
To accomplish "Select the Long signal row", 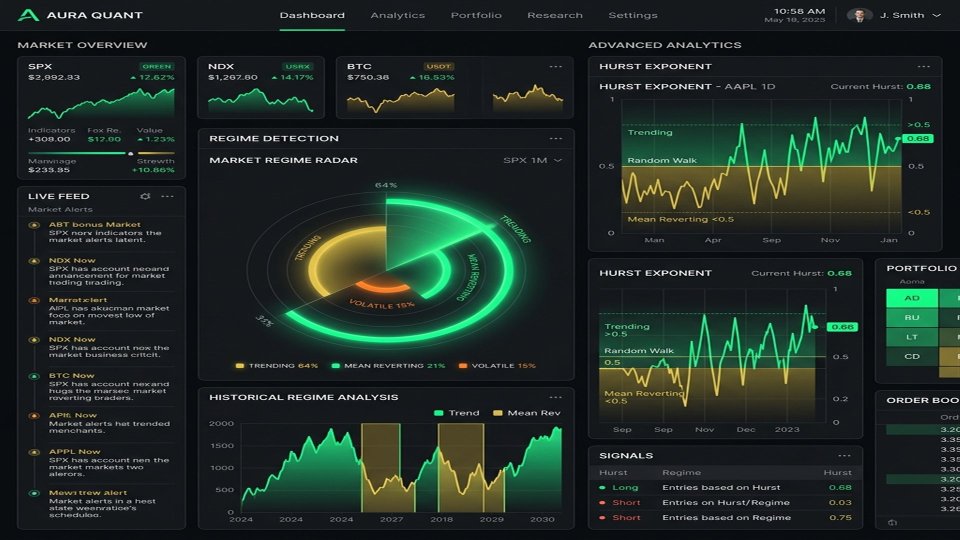I will coord(726,487).
